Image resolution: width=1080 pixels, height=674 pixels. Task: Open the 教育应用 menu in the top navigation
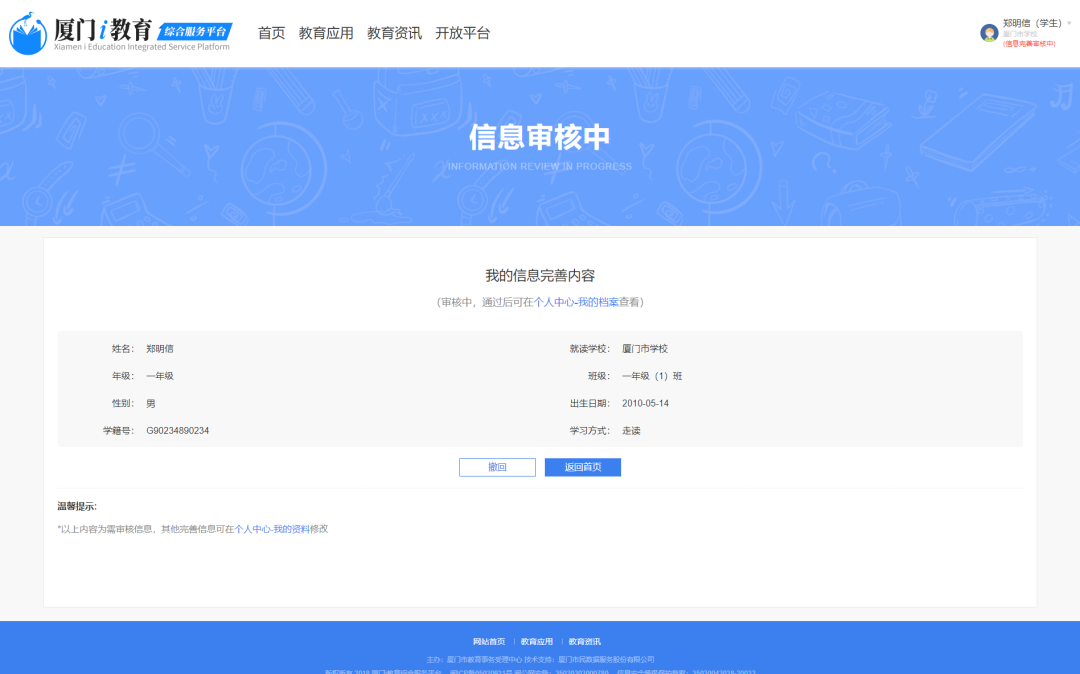326,33
